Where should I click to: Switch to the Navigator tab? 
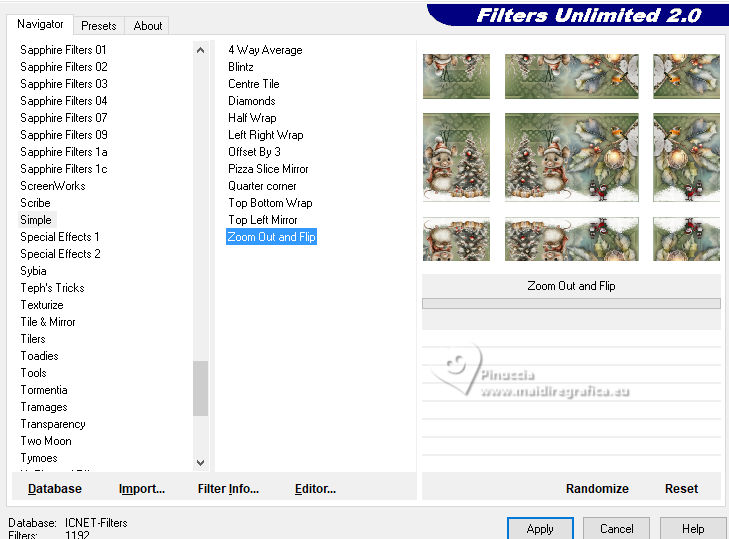pyautogui.click(x=40, y=24)
